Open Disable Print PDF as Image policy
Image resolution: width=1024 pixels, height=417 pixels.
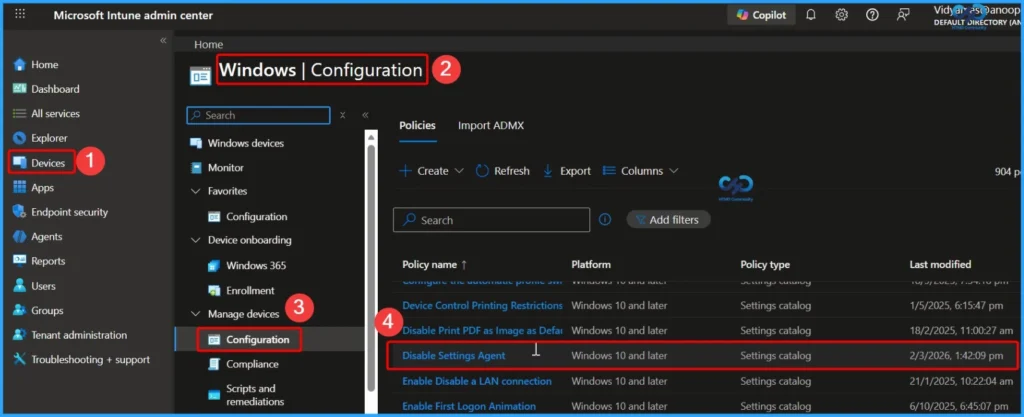point(482,331)
